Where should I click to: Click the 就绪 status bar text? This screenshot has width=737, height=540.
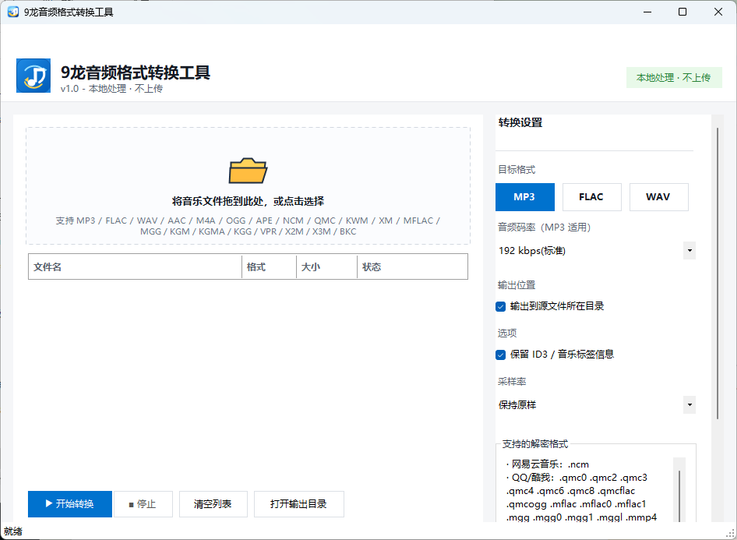[13, 532]
